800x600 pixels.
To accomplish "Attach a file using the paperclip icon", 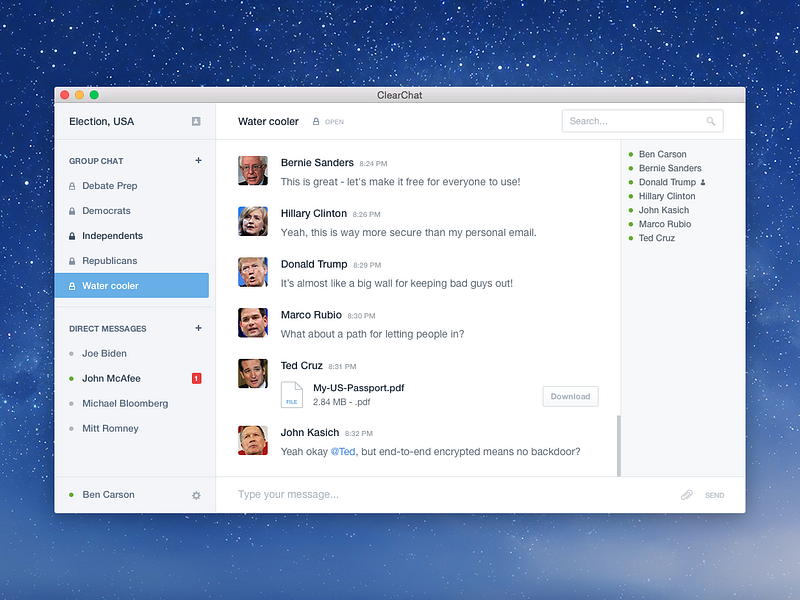I will point(687,494).
